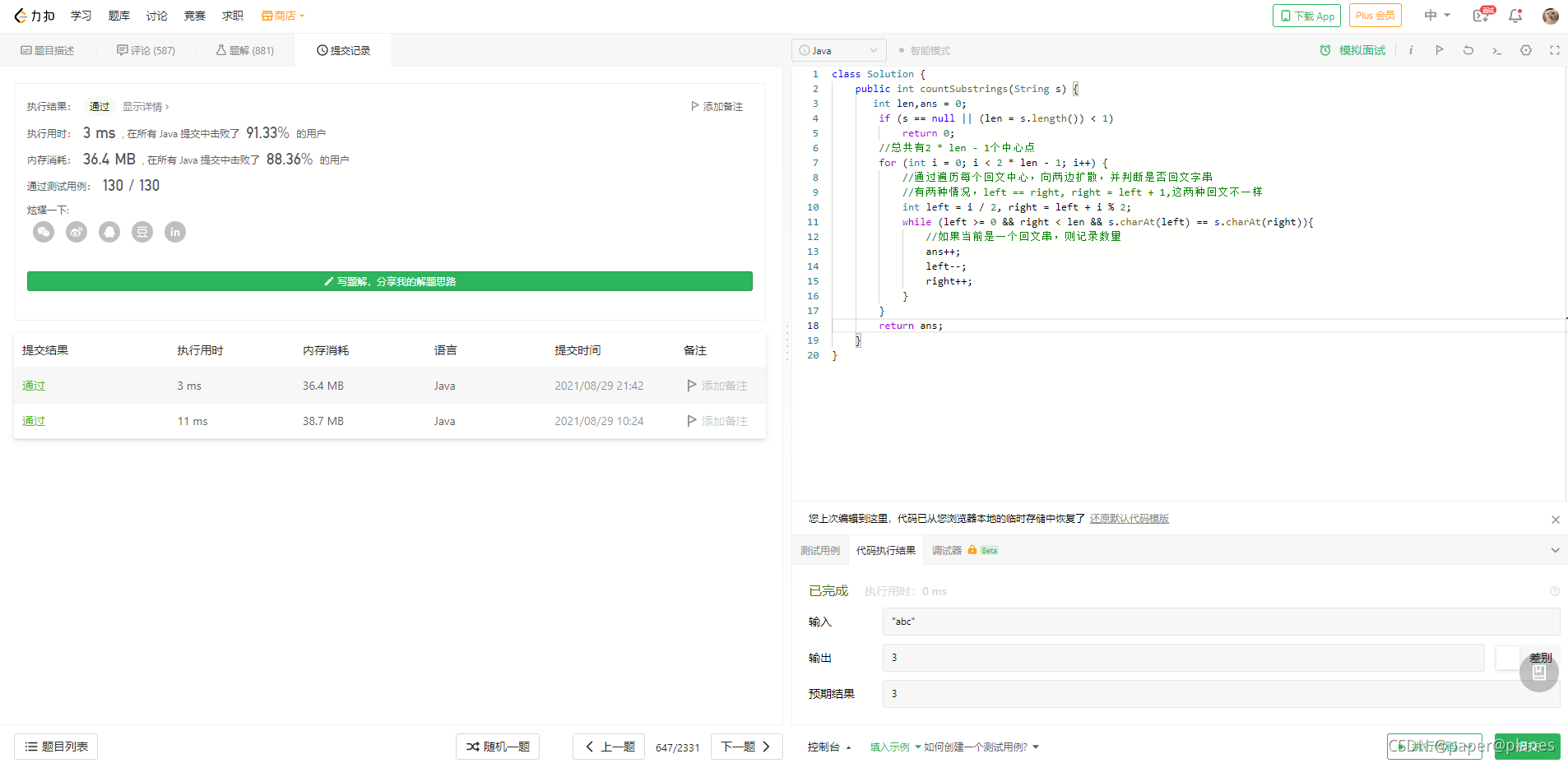The width and height of the screenshot is (1568, 763).
Task: Reset code with the revert icon
Action: click(1468, 50)
